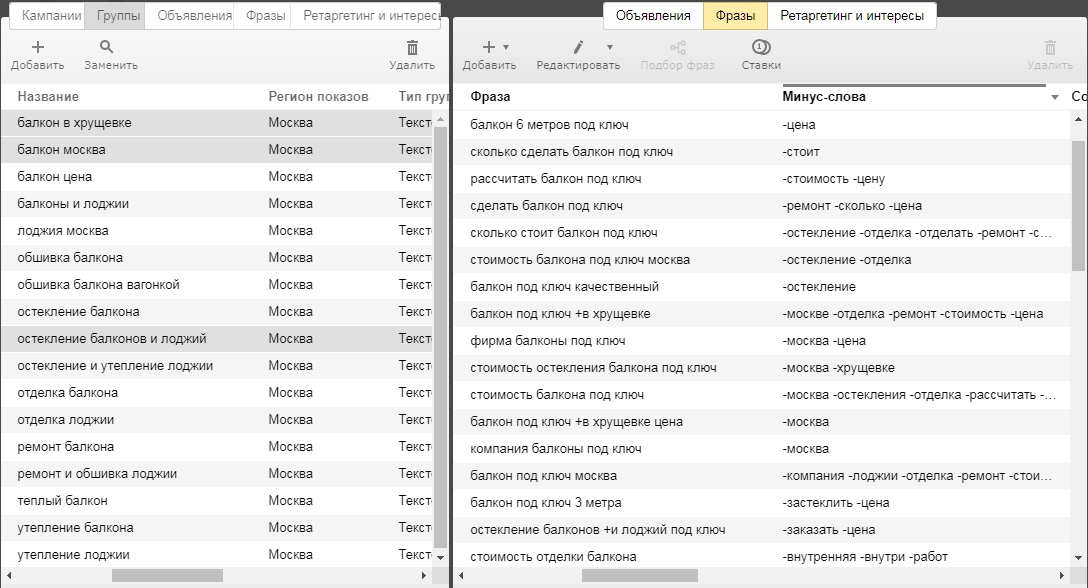Select phrase 'балкон 6 метров под ключ'
Screen dimensions: 1088x588
point(550,125)
